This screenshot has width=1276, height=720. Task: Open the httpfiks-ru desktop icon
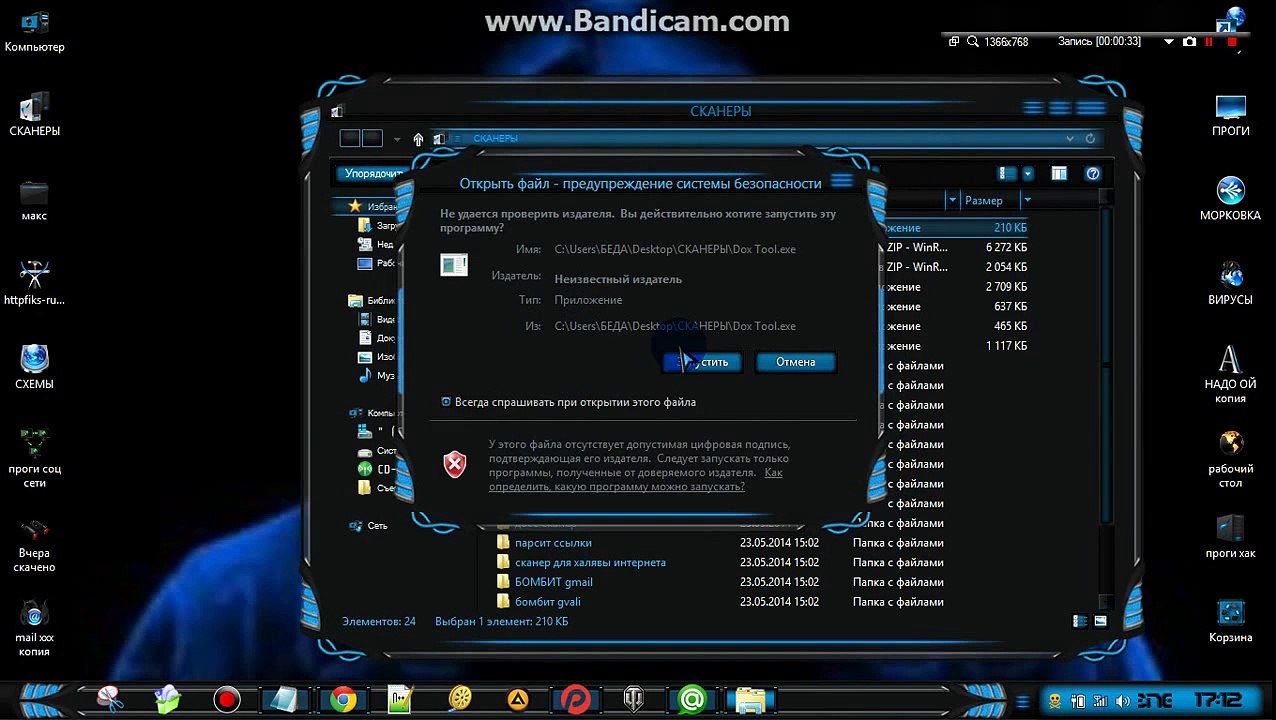click(x=34, y=283)
